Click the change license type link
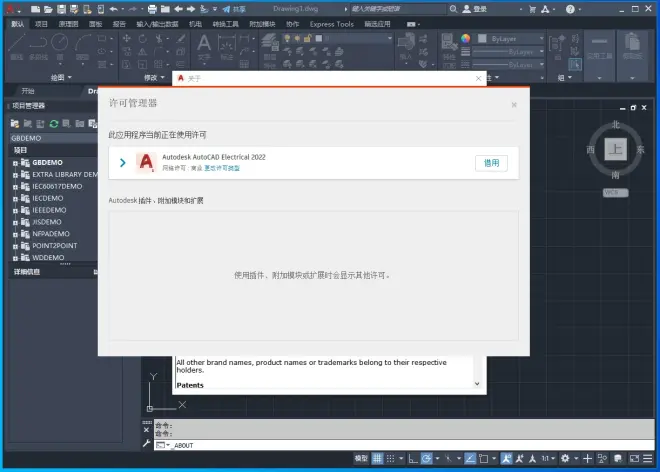Screen dimensions: 660x472 coord(222,168)
